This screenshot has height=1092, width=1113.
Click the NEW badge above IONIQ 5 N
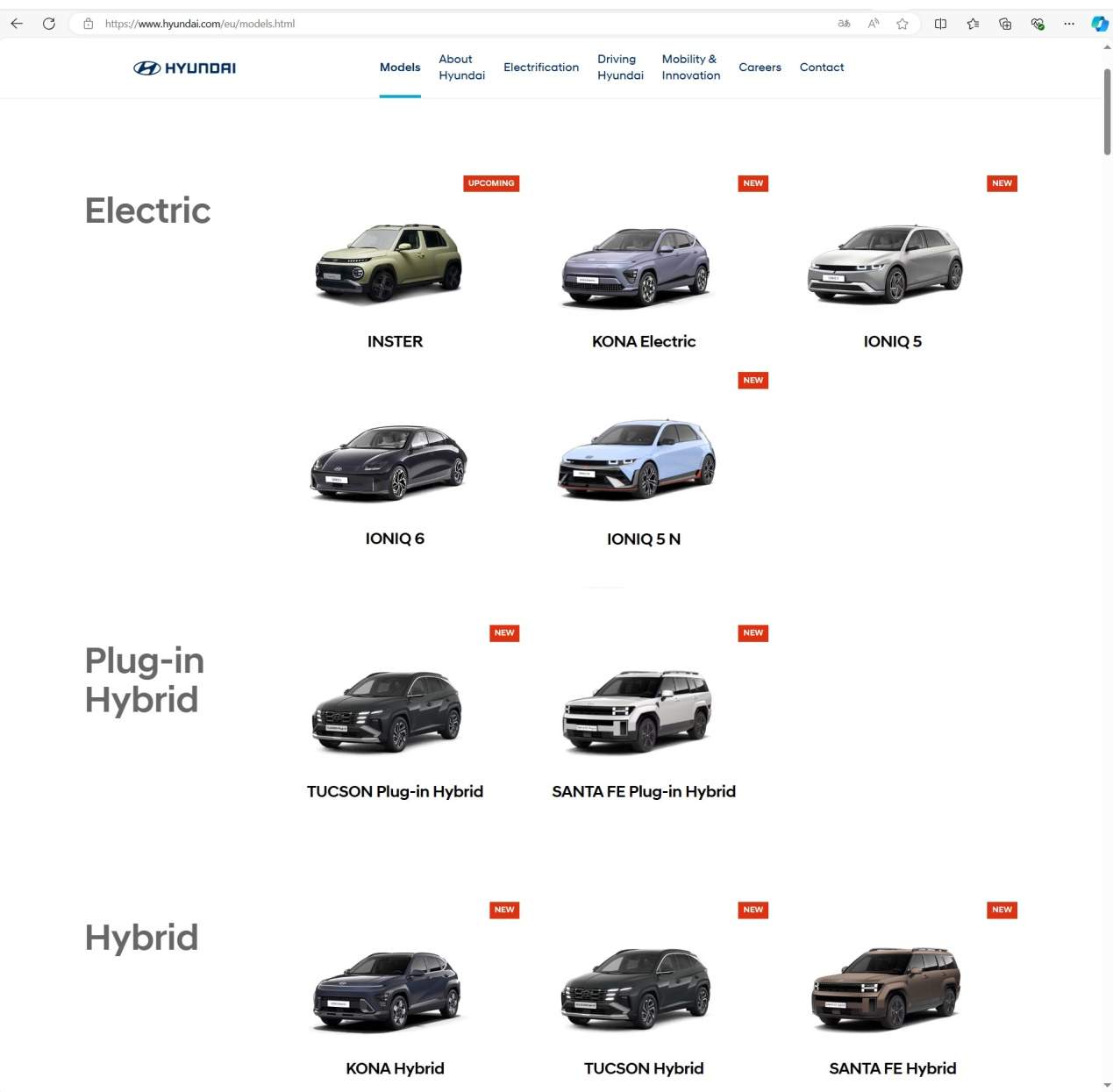point(753,381)
